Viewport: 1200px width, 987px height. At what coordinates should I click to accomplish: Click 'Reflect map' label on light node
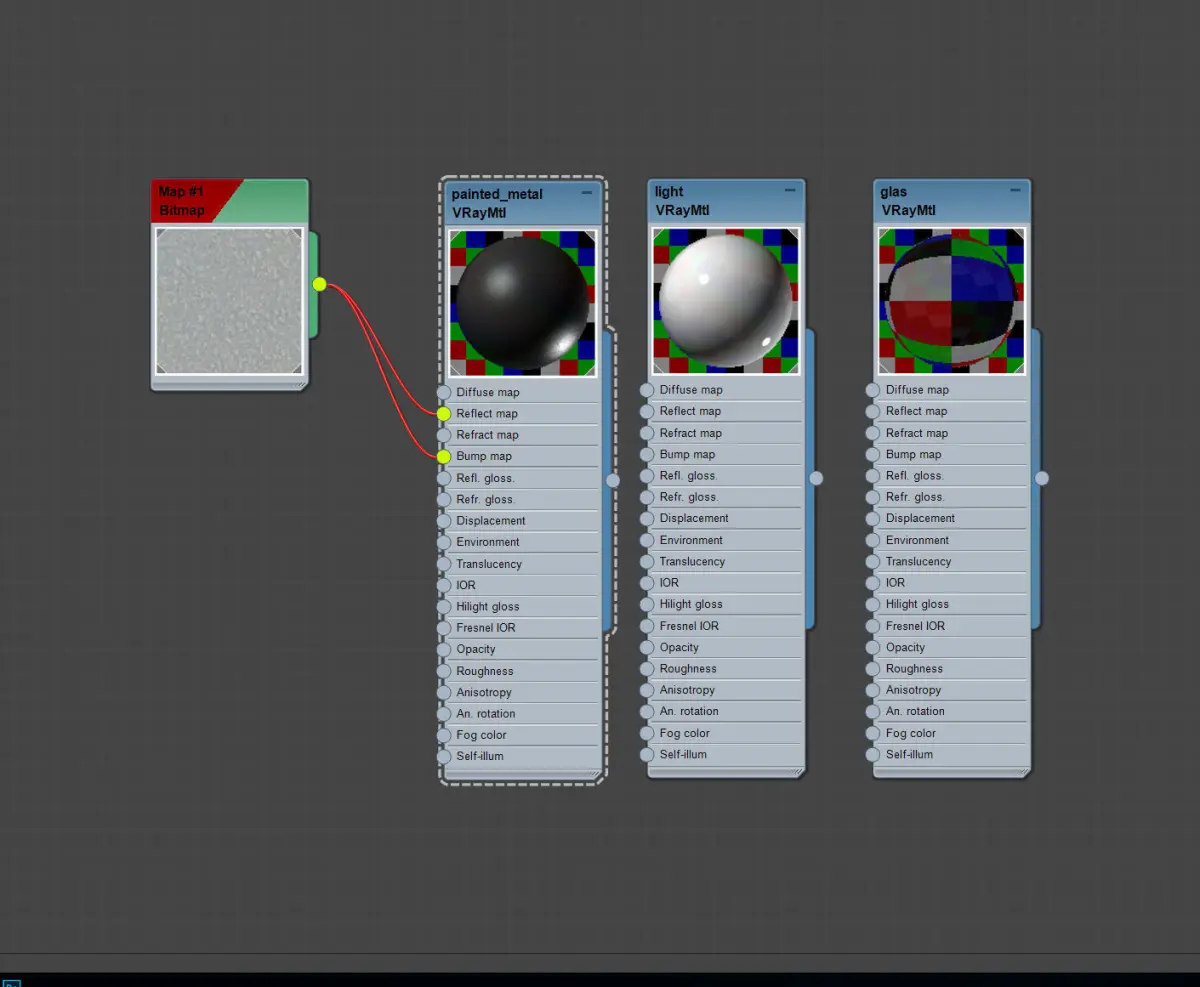point(690,411)
